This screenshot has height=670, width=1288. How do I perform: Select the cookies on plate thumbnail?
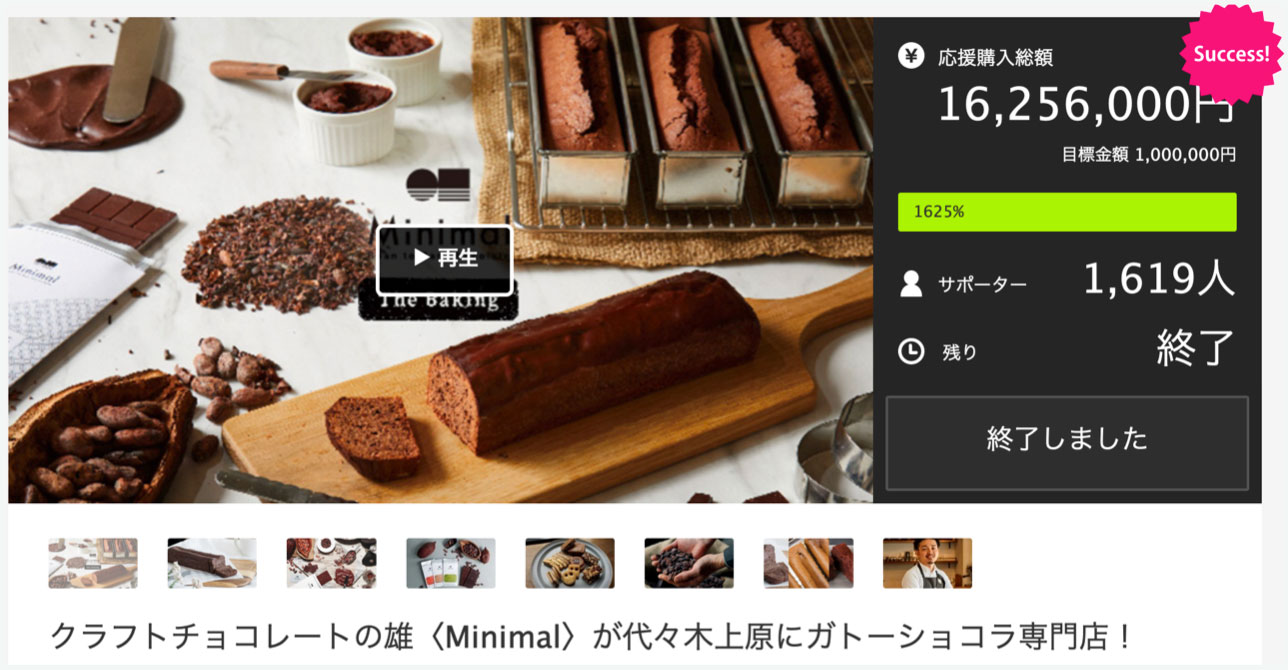click(x=570, y=563)
